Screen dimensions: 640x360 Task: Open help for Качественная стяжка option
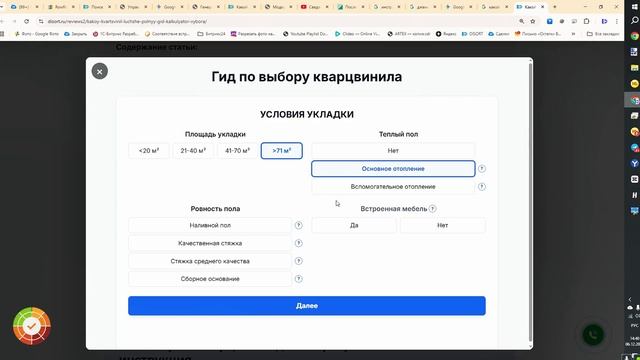pos(298,243)
